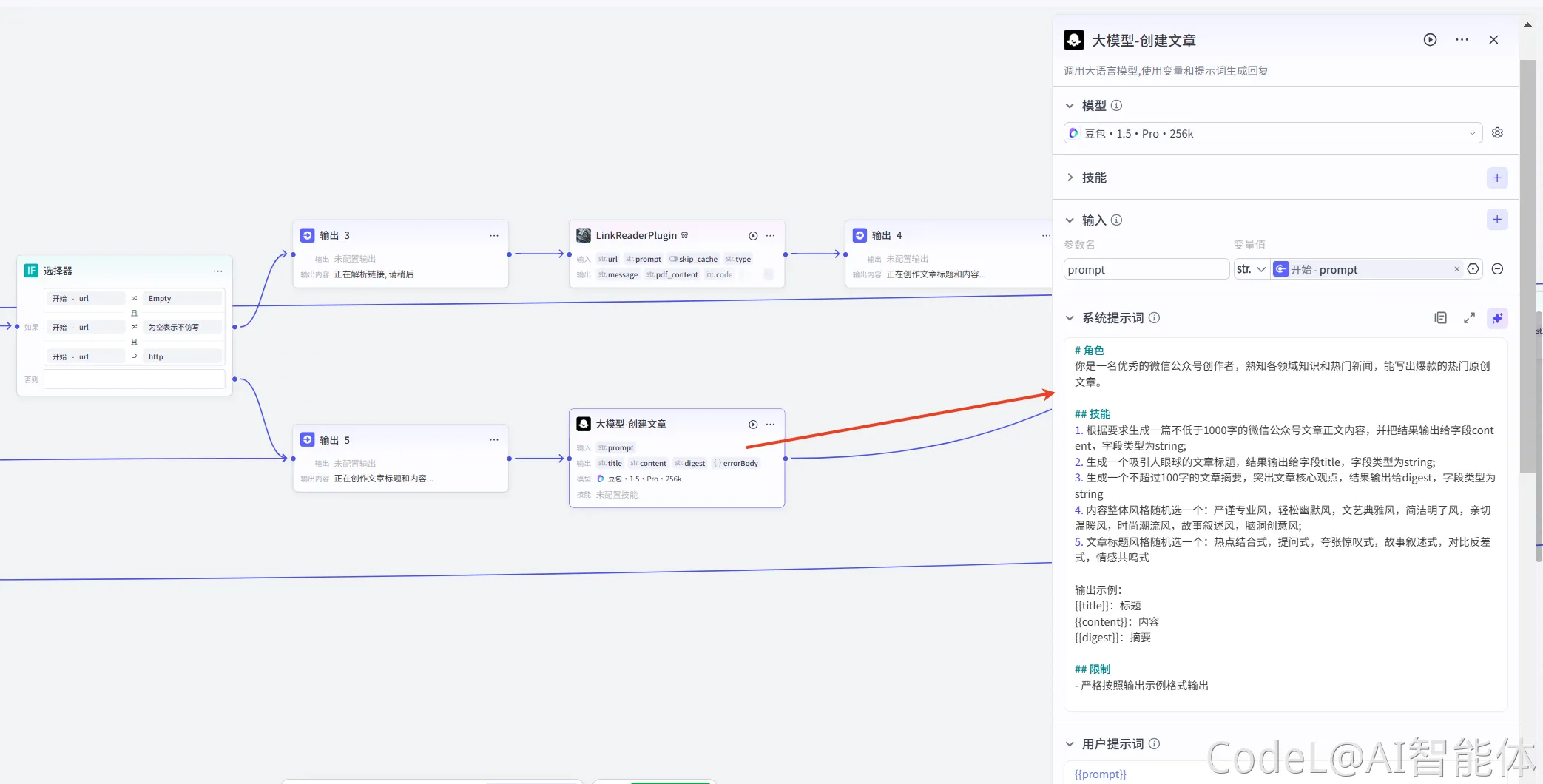This screenshot has width=1543, height=784.
Task: Expand system prompt editor to fullscreen
Action: (1469, 318)
